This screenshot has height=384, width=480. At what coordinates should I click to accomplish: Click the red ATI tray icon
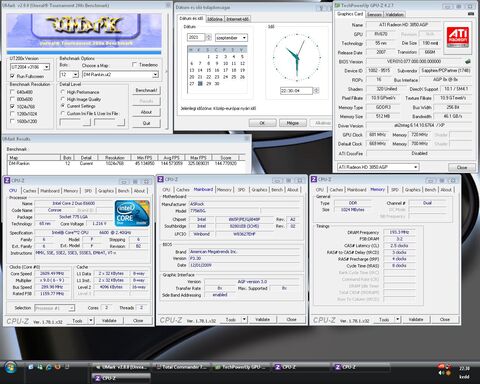[441, 366]
